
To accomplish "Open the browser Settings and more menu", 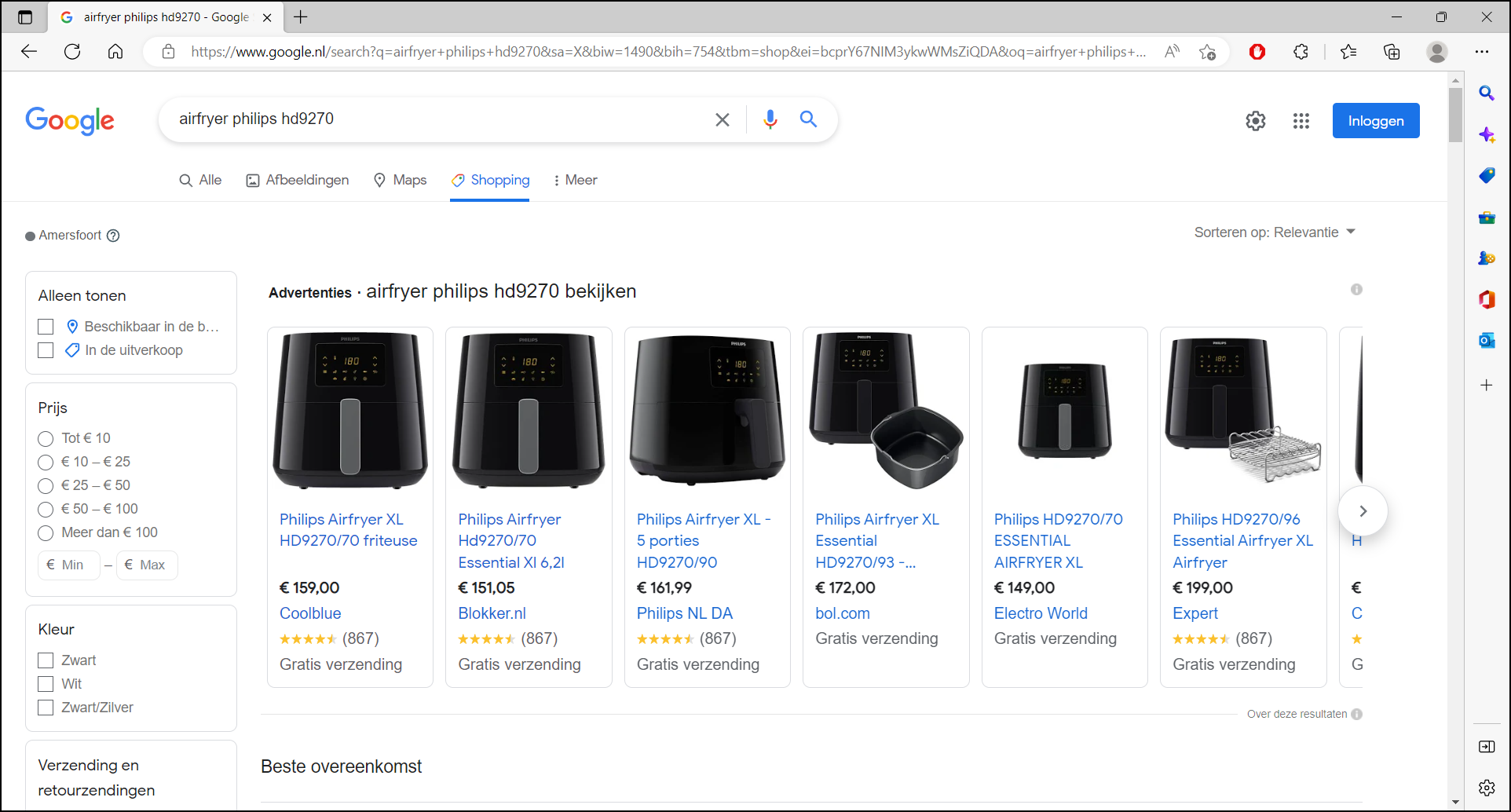I will tap(1482, 52).
